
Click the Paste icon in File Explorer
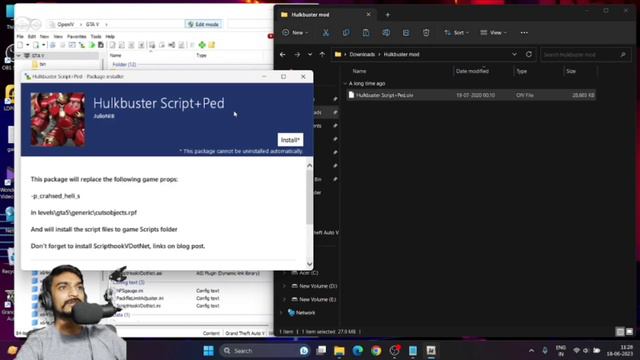366,33
